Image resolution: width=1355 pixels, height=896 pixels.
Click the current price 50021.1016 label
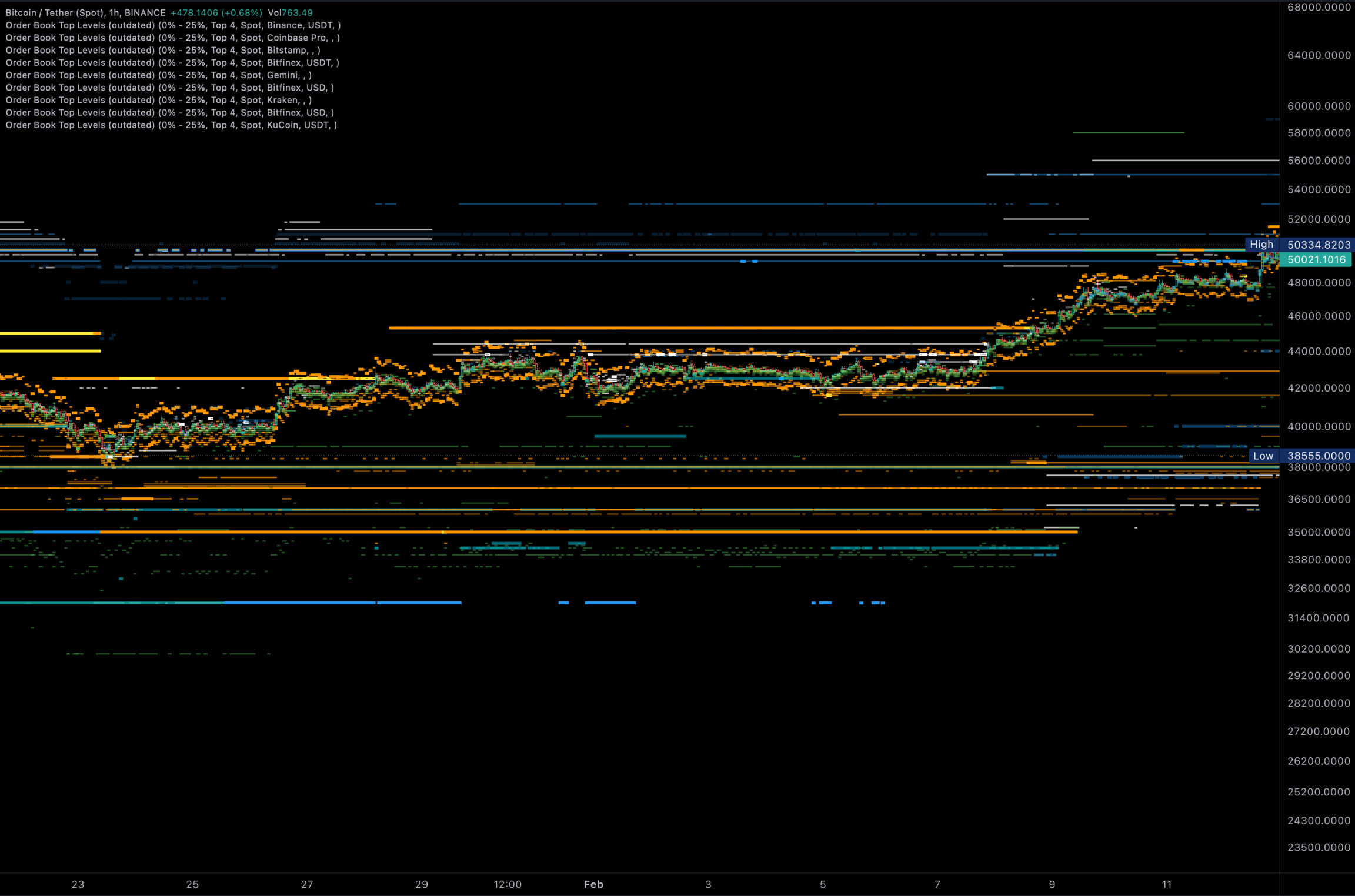pyautogui.click(x=1316, y=259)
